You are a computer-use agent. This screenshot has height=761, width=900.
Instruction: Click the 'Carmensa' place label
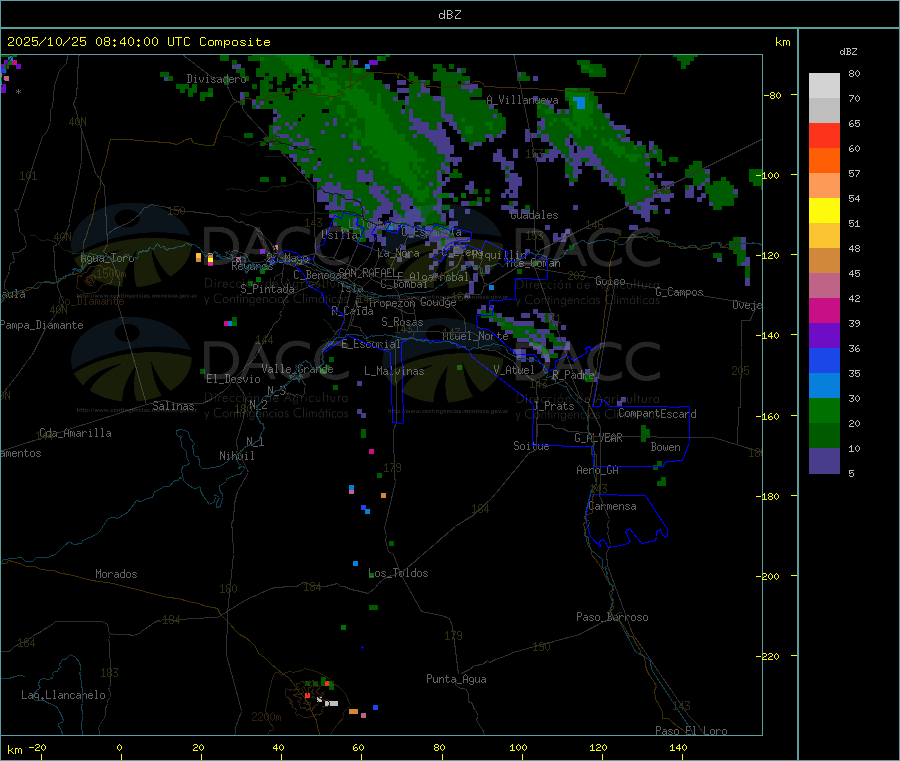tap(612, 507)
